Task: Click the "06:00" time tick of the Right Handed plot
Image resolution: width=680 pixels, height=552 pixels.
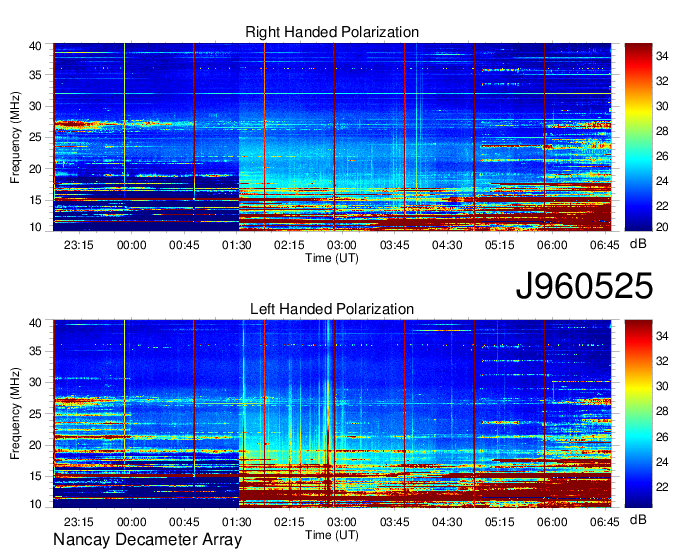Action: coord(552,245)
